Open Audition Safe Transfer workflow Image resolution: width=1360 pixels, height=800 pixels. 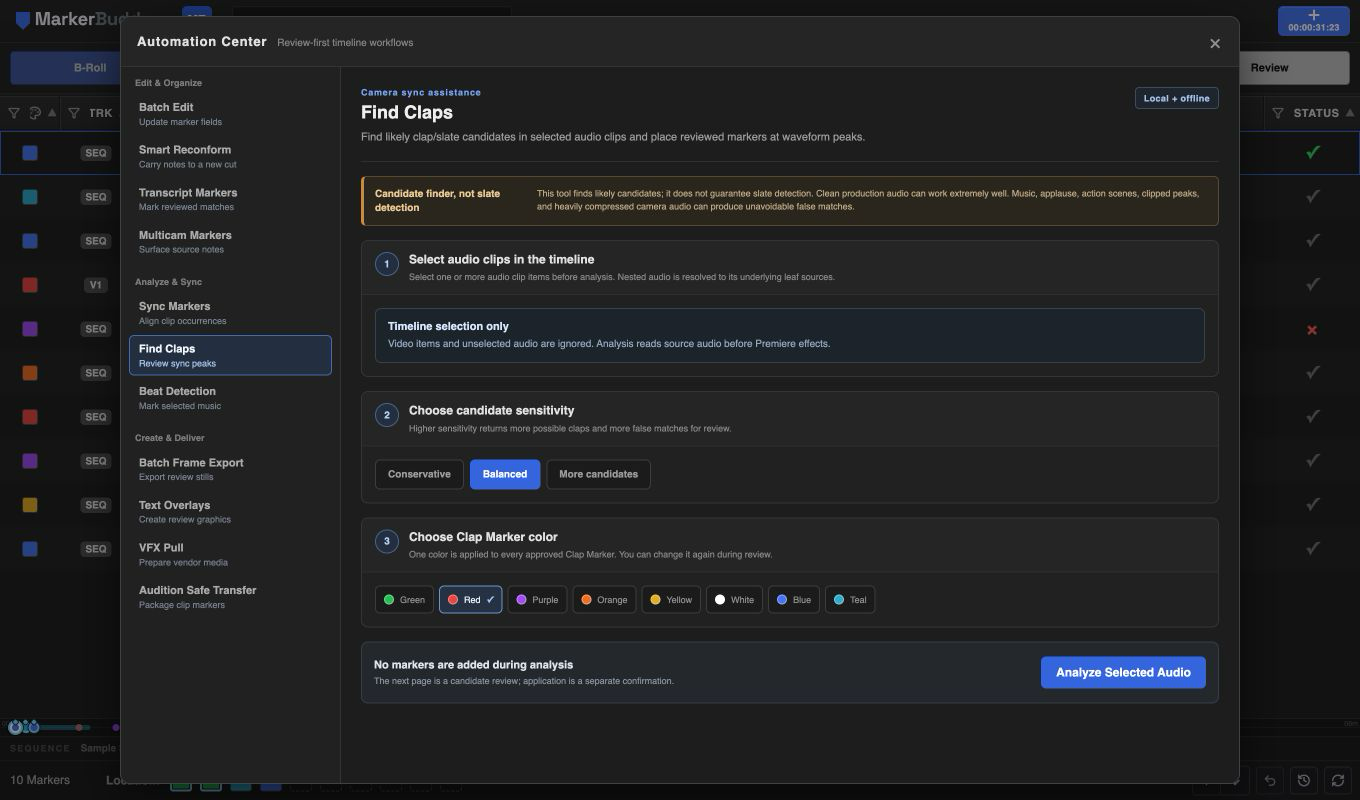pos(230,597)
